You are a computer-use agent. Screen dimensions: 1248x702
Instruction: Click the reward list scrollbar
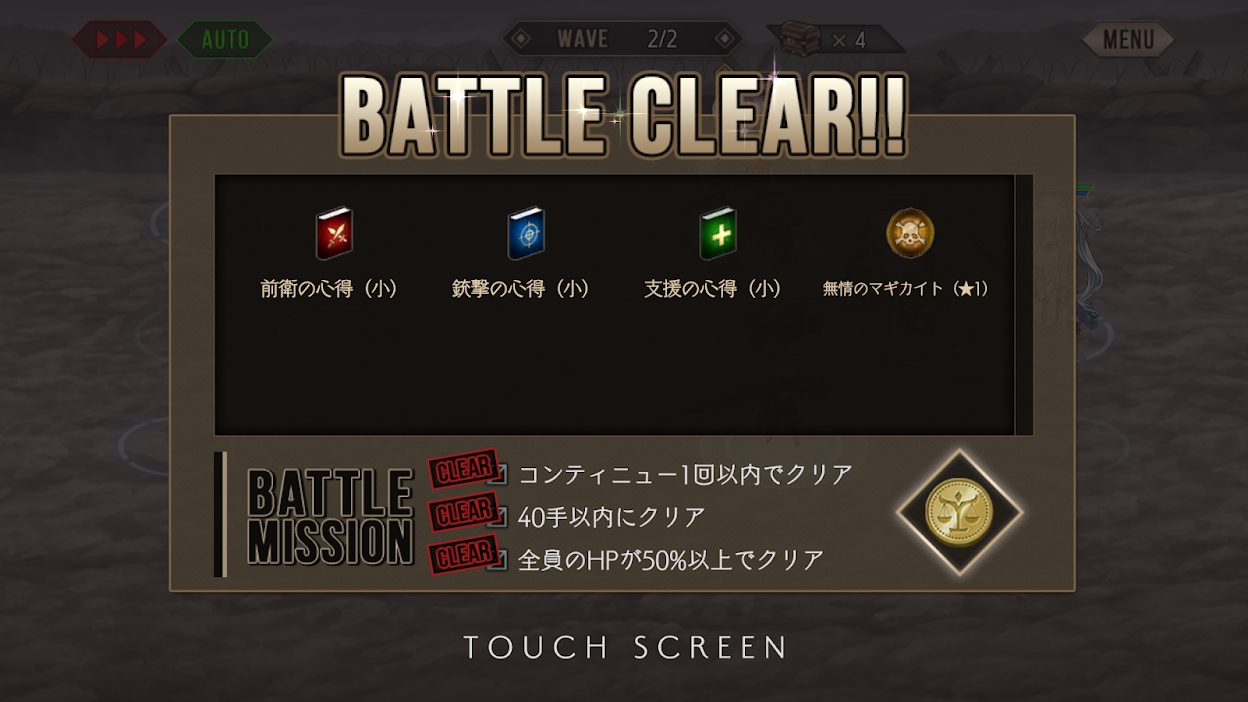click(x=1024, y=305)
